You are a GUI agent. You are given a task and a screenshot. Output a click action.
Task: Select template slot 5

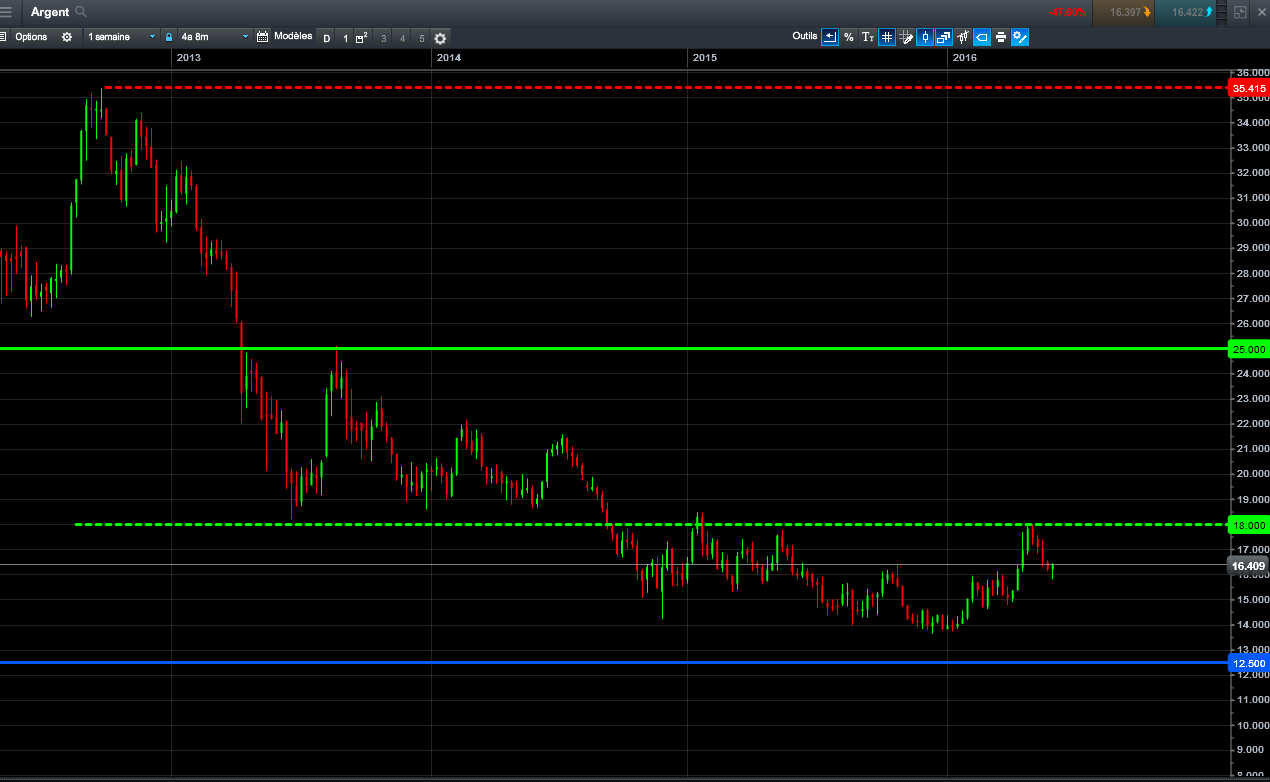pyautogui.click(x=421, y=38)
